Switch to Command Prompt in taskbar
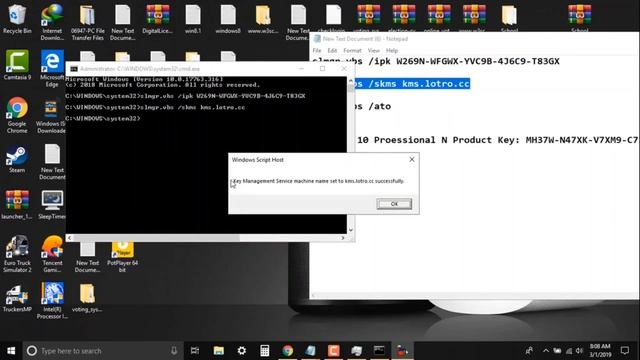This screenshot has height=360, width=640. (379, 351)
